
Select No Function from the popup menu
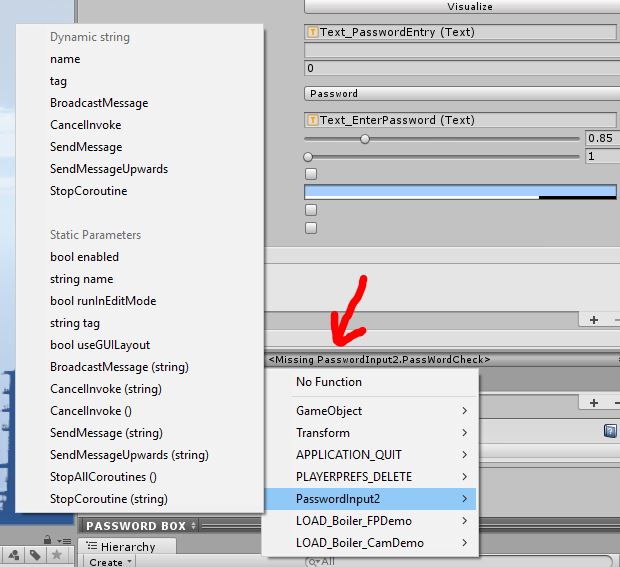[329, 382]
